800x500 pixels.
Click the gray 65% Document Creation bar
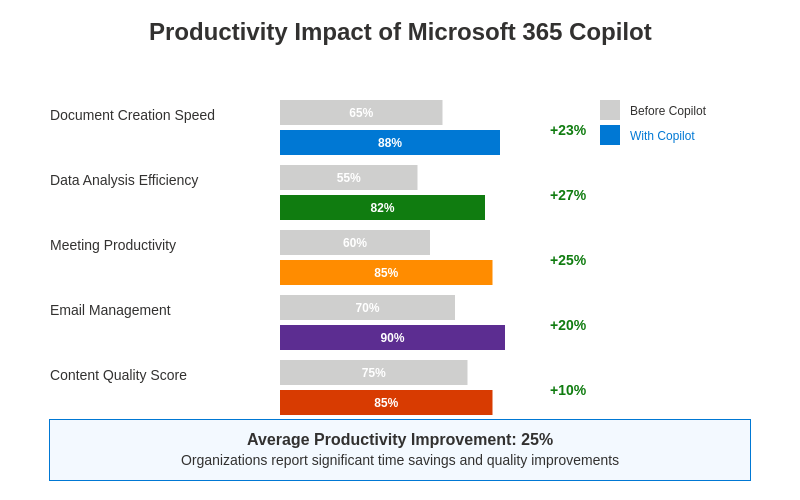[x=361, y=113]
